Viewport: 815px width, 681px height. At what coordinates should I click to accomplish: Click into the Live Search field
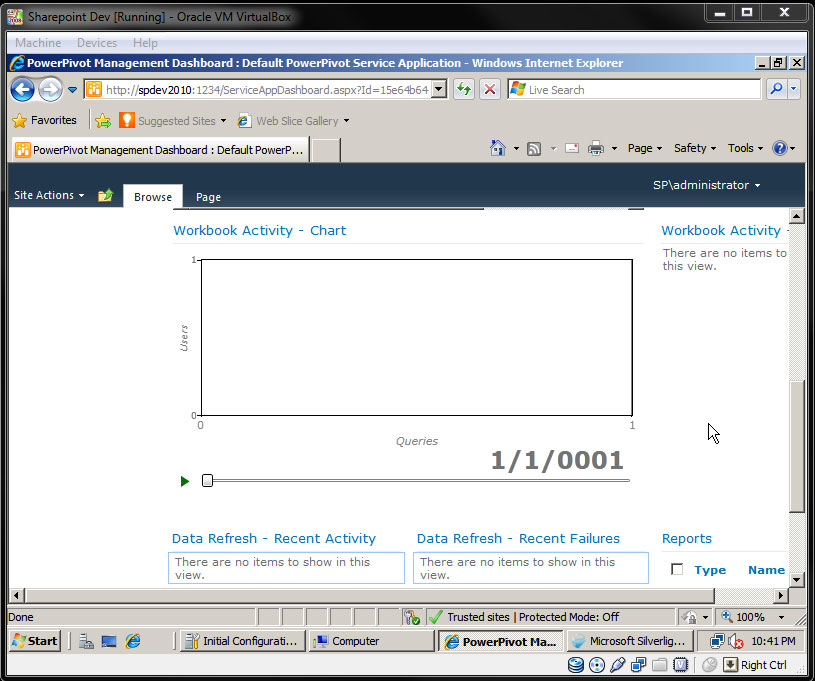point(634,89)
